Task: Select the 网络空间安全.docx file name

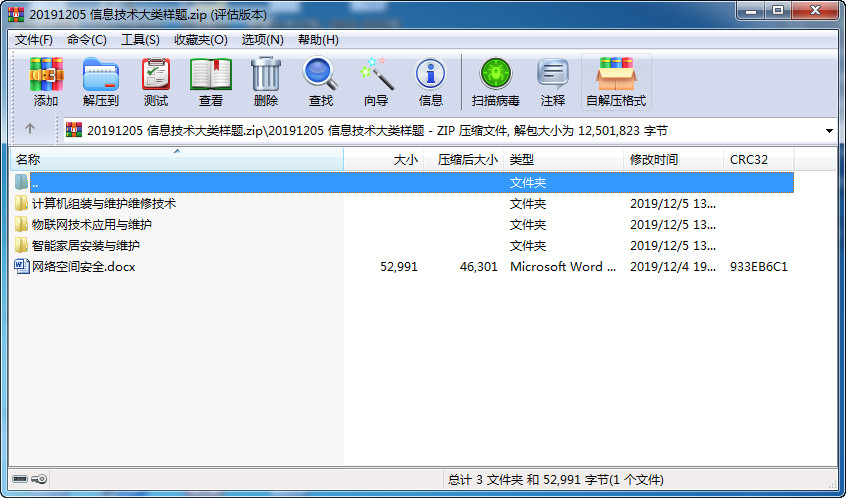Action: pos(84,267)
